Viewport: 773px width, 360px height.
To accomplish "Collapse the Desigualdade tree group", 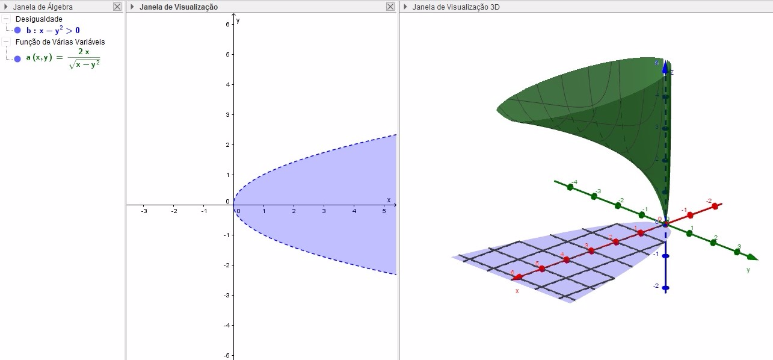I will (6, 19).
